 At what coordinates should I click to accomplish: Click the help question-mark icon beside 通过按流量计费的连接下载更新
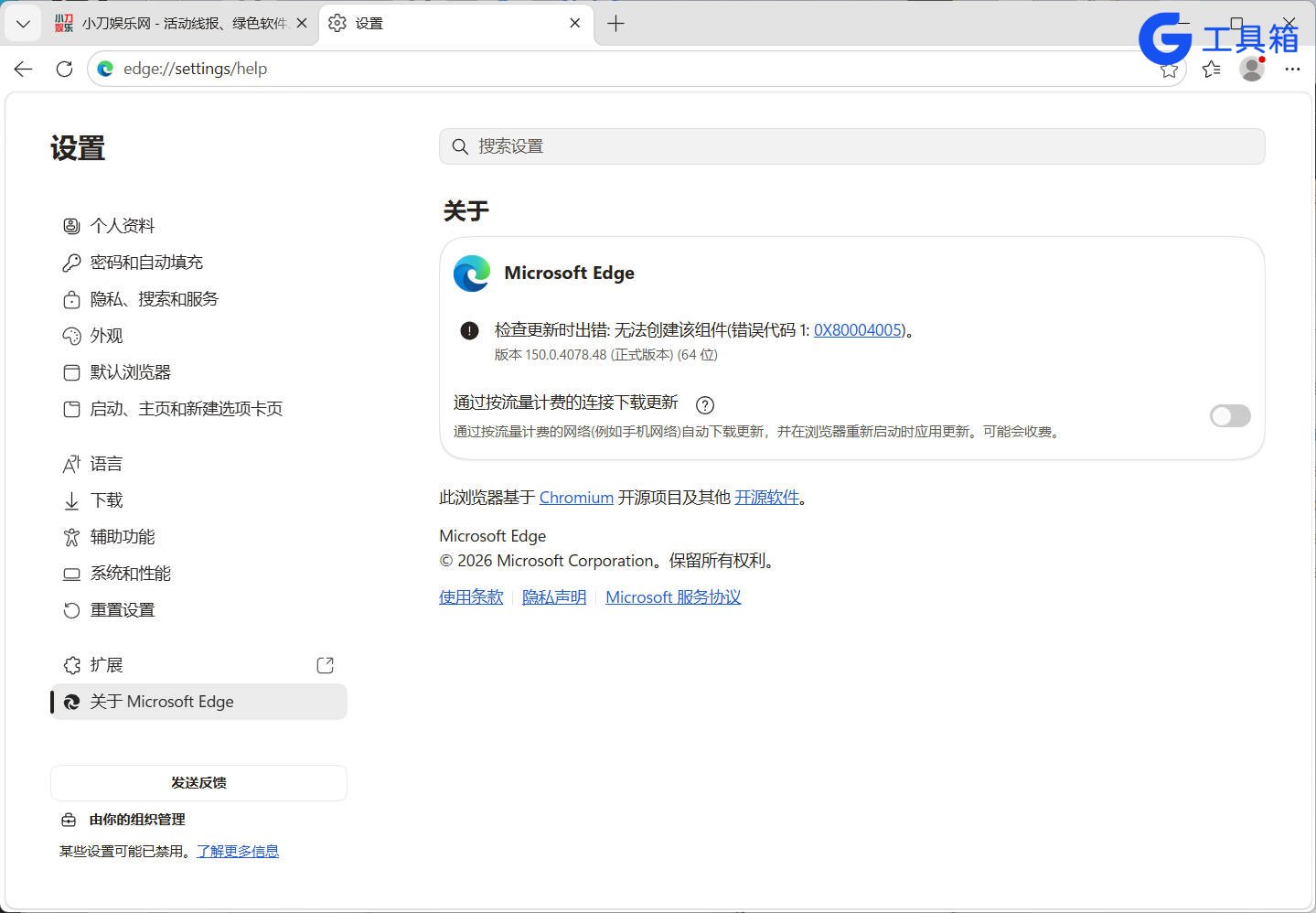705,404
